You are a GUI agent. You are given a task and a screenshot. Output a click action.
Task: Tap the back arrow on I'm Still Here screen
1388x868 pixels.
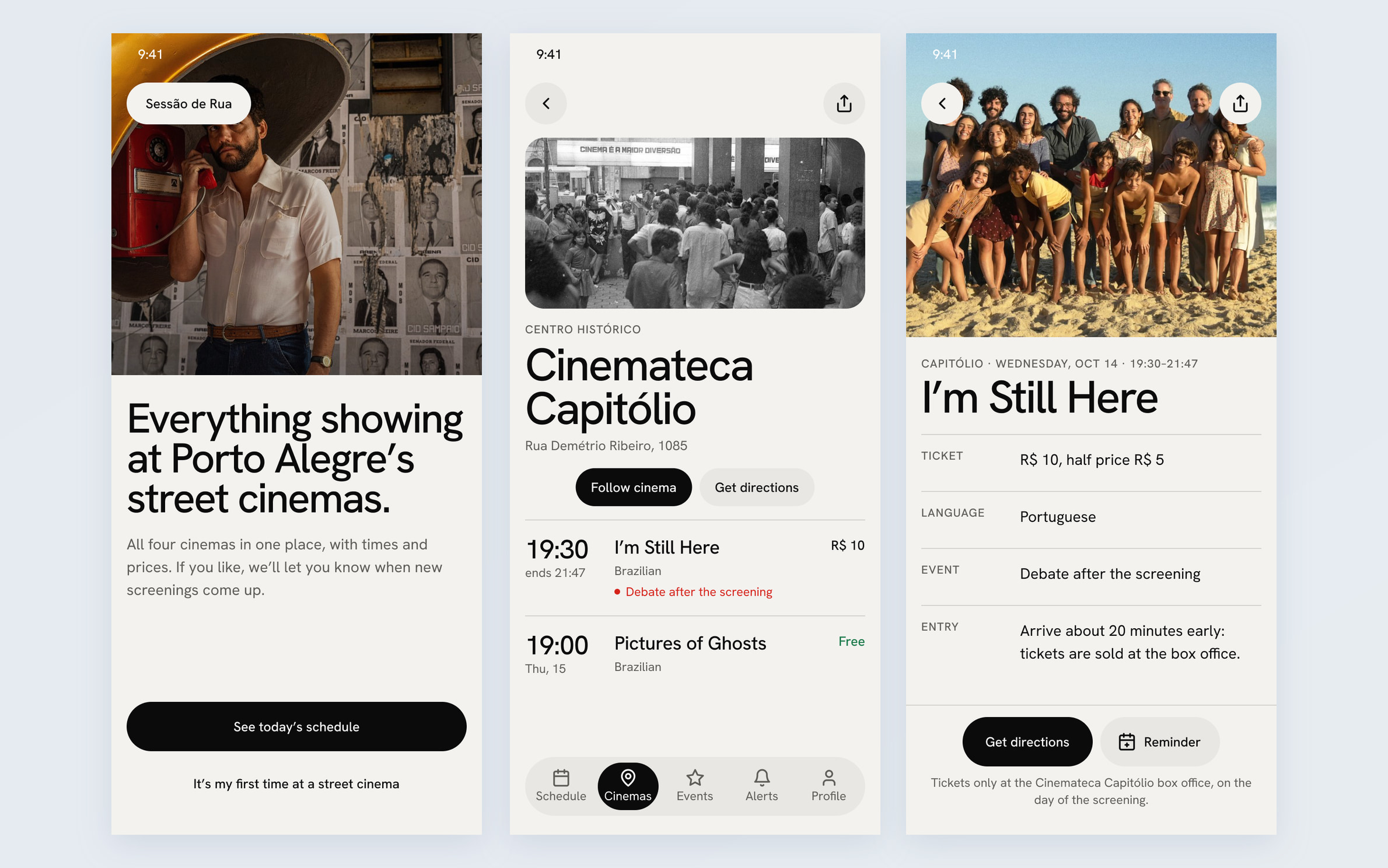[x=942, y=103]
